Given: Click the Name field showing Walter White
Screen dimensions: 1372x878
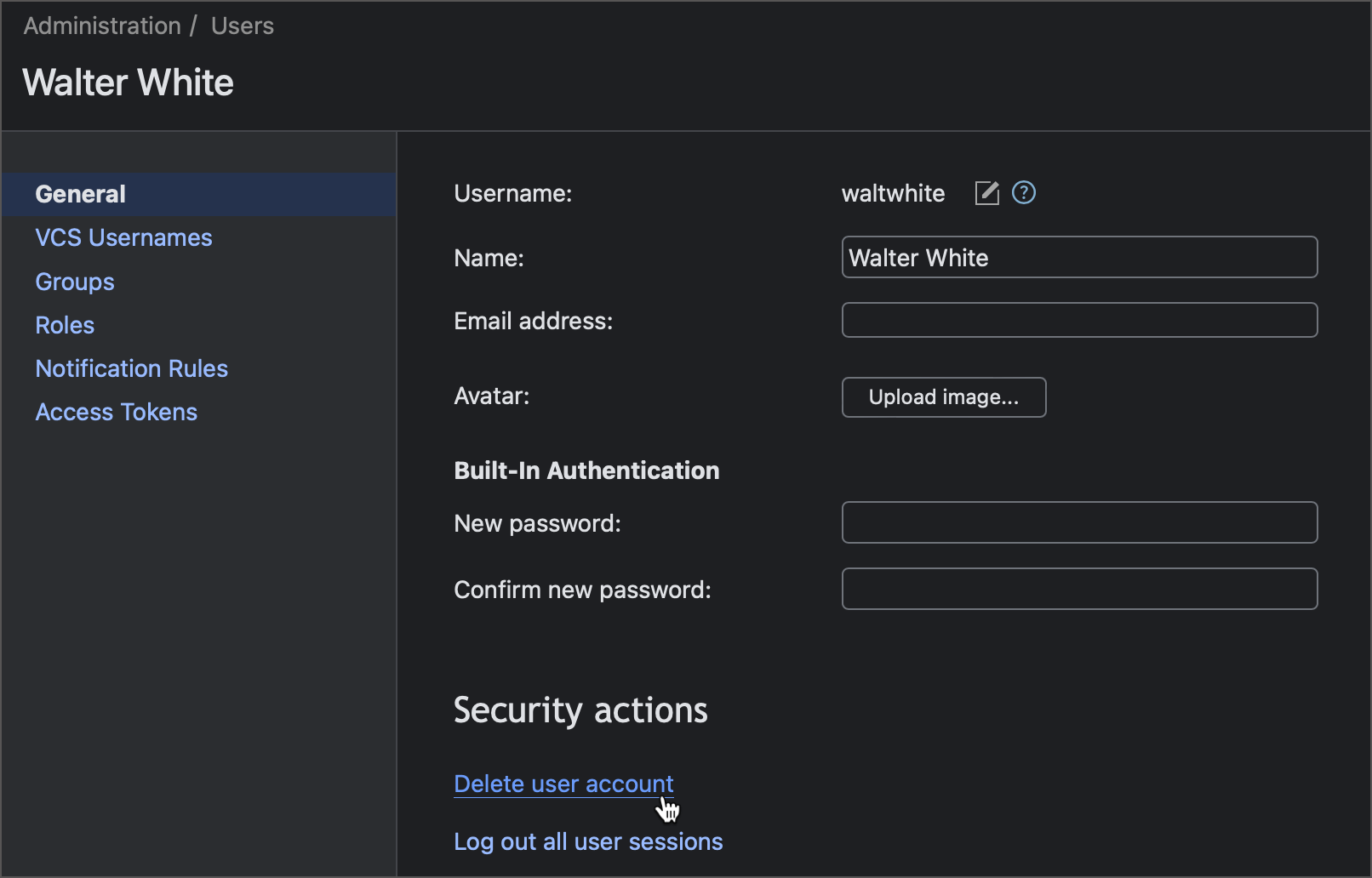Looking at the screenshot, I should (1078, 257).
